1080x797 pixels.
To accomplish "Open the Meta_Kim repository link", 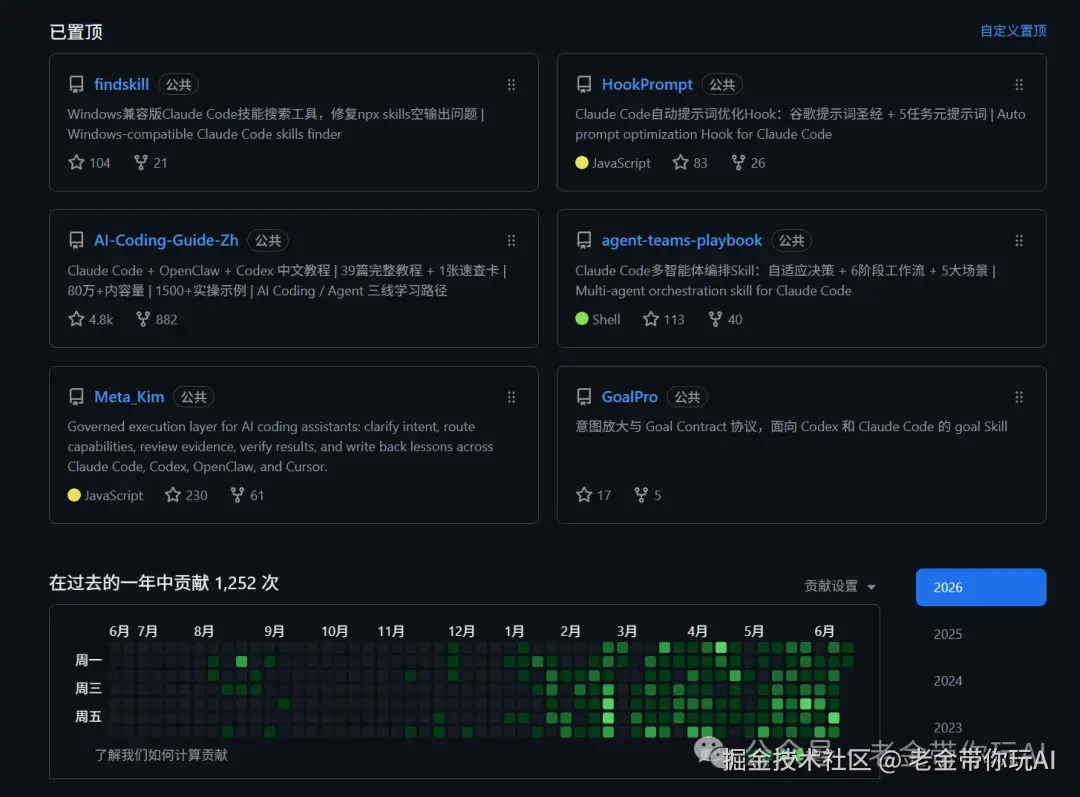I will 129,397.
